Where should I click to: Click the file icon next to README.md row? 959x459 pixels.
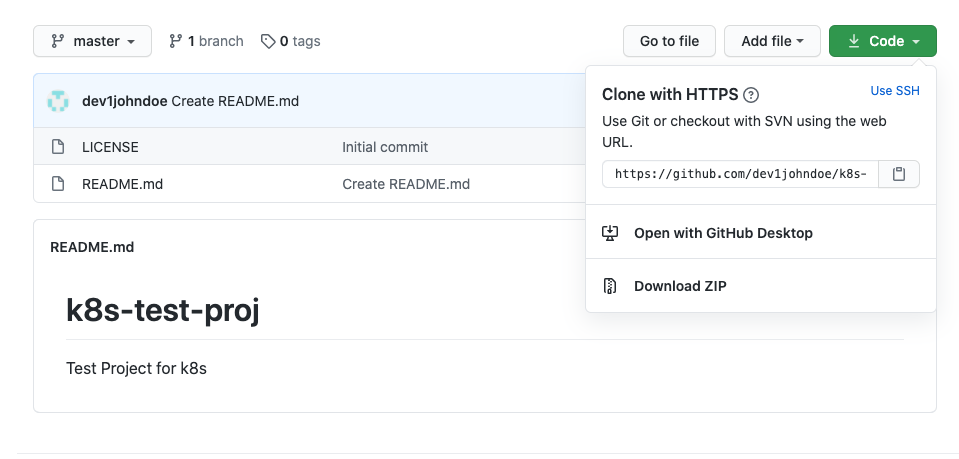pyautogui.click(x=57, y=184)
